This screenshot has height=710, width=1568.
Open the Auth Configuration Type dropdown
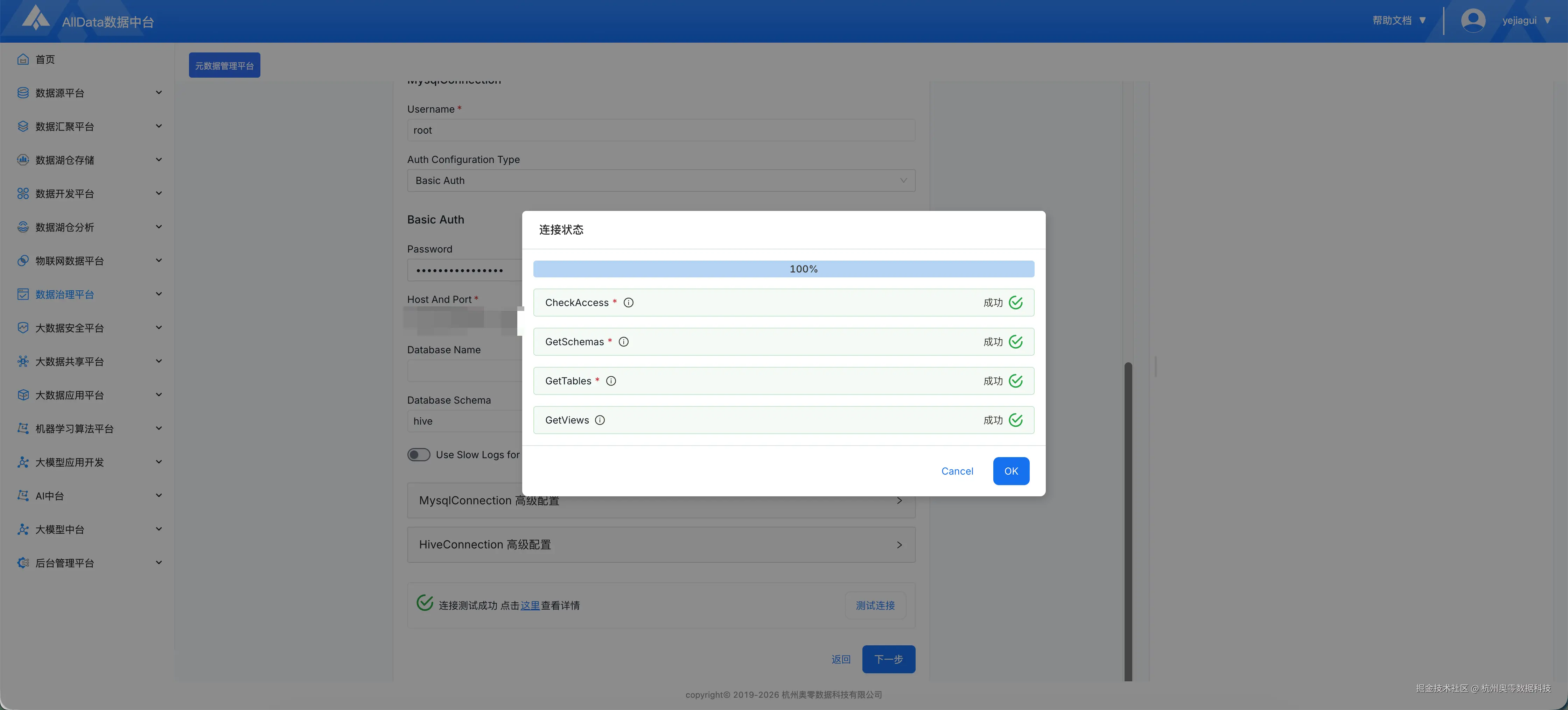(x=661, y=181)
